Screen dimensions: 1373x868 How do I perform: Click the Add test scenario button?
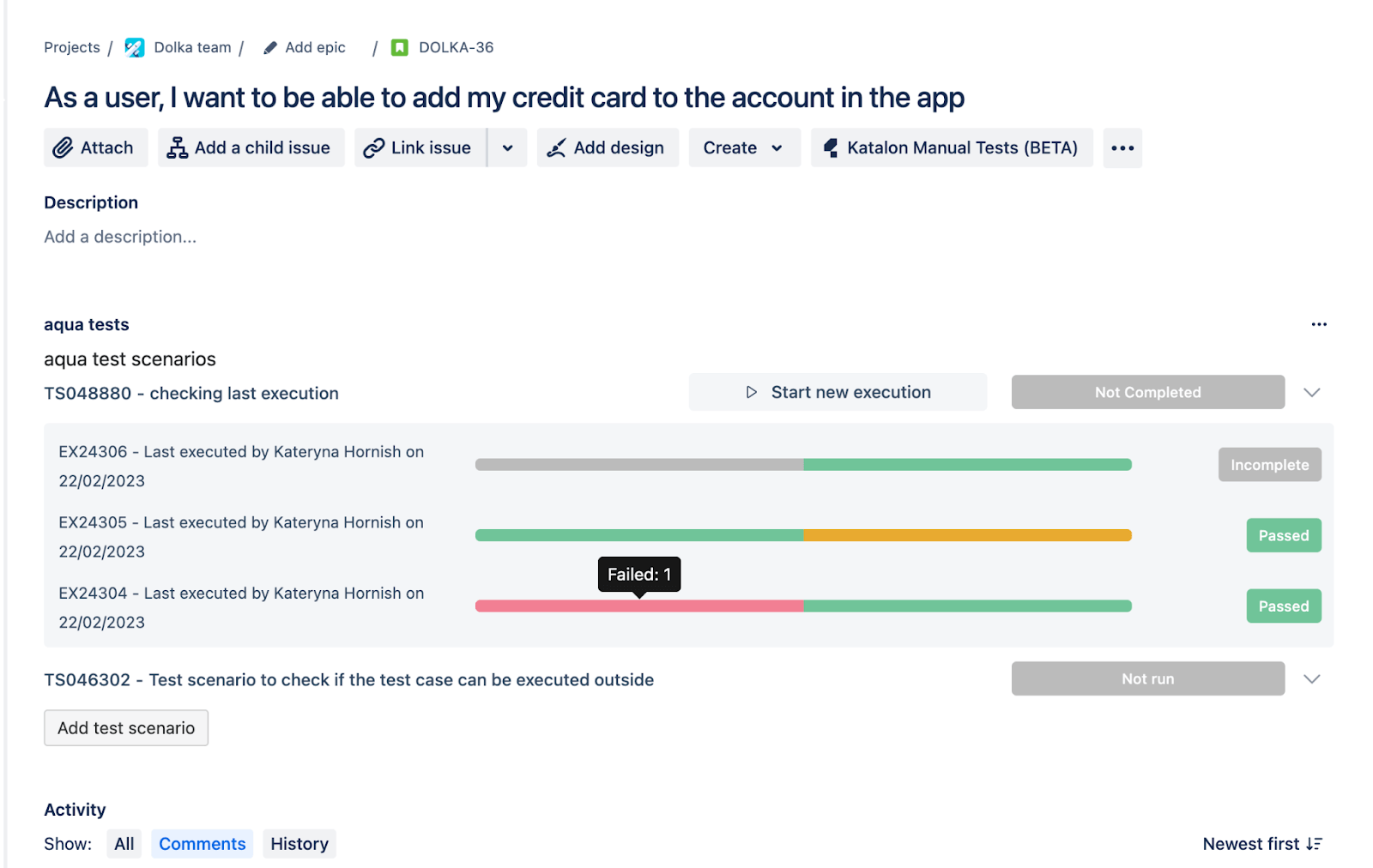click(x=126, y=728)
